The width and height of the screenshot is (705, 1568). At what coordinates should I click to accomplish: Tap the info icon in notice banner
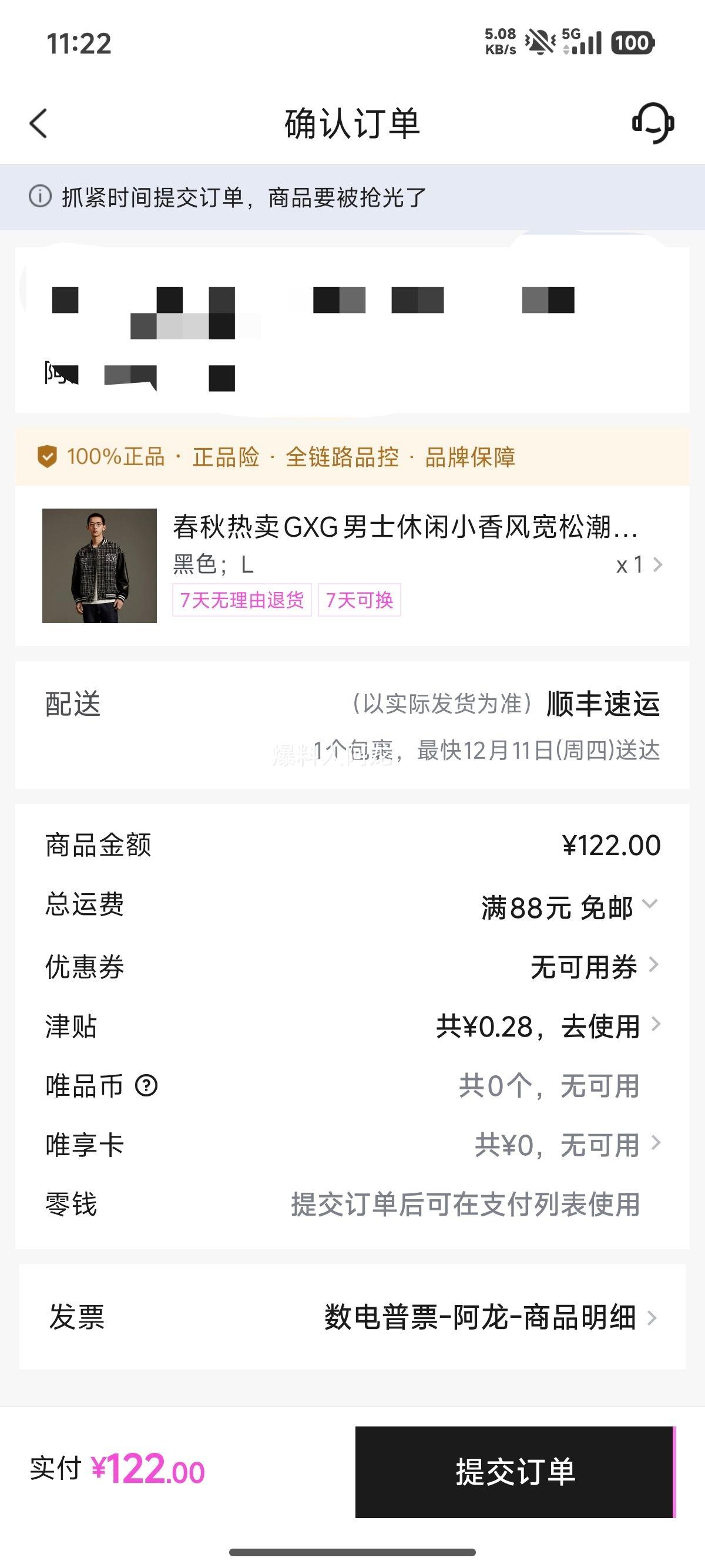tap(40, 197)
